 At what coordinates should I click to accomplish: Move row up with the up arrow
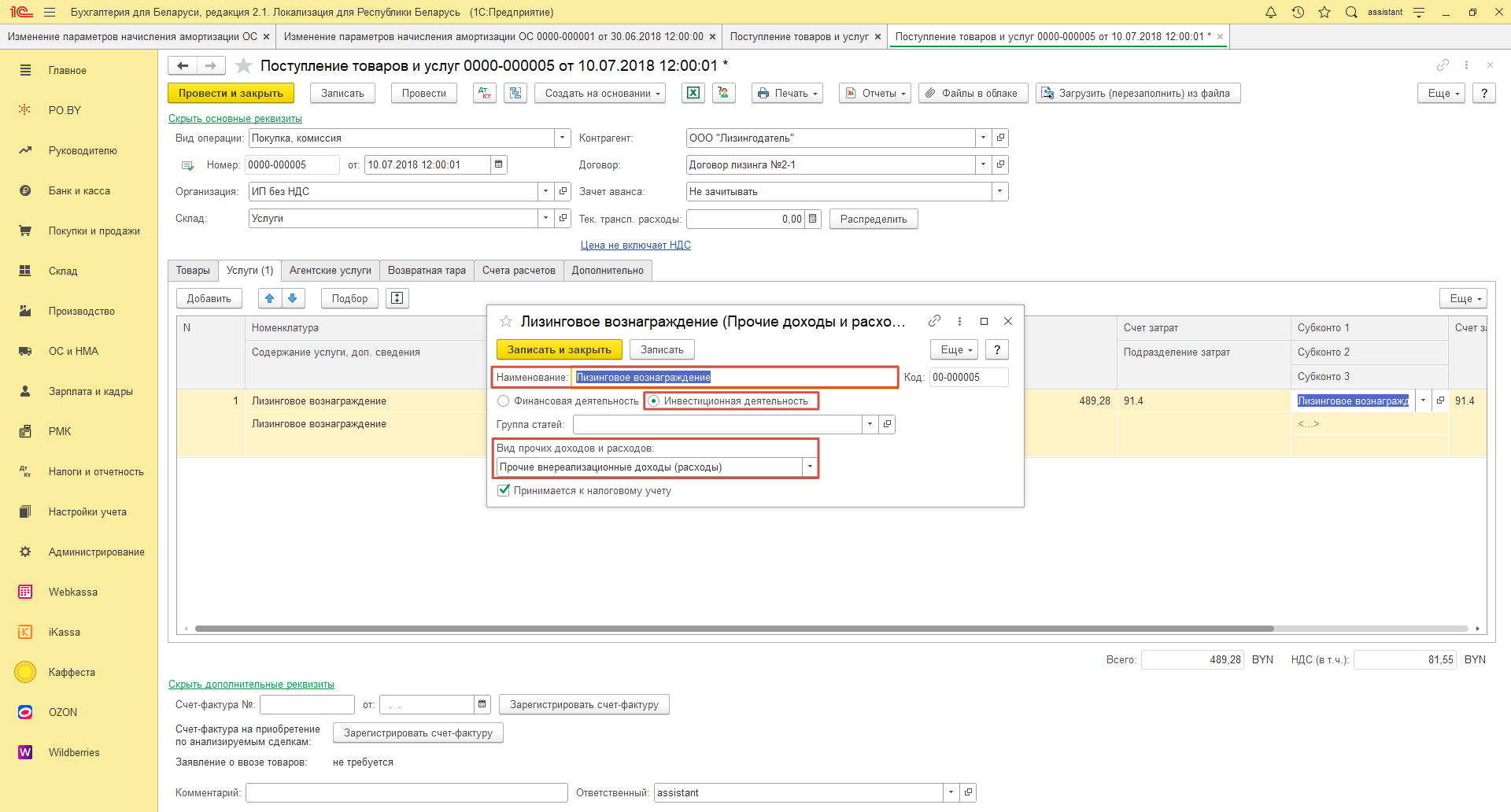point(270,298)
